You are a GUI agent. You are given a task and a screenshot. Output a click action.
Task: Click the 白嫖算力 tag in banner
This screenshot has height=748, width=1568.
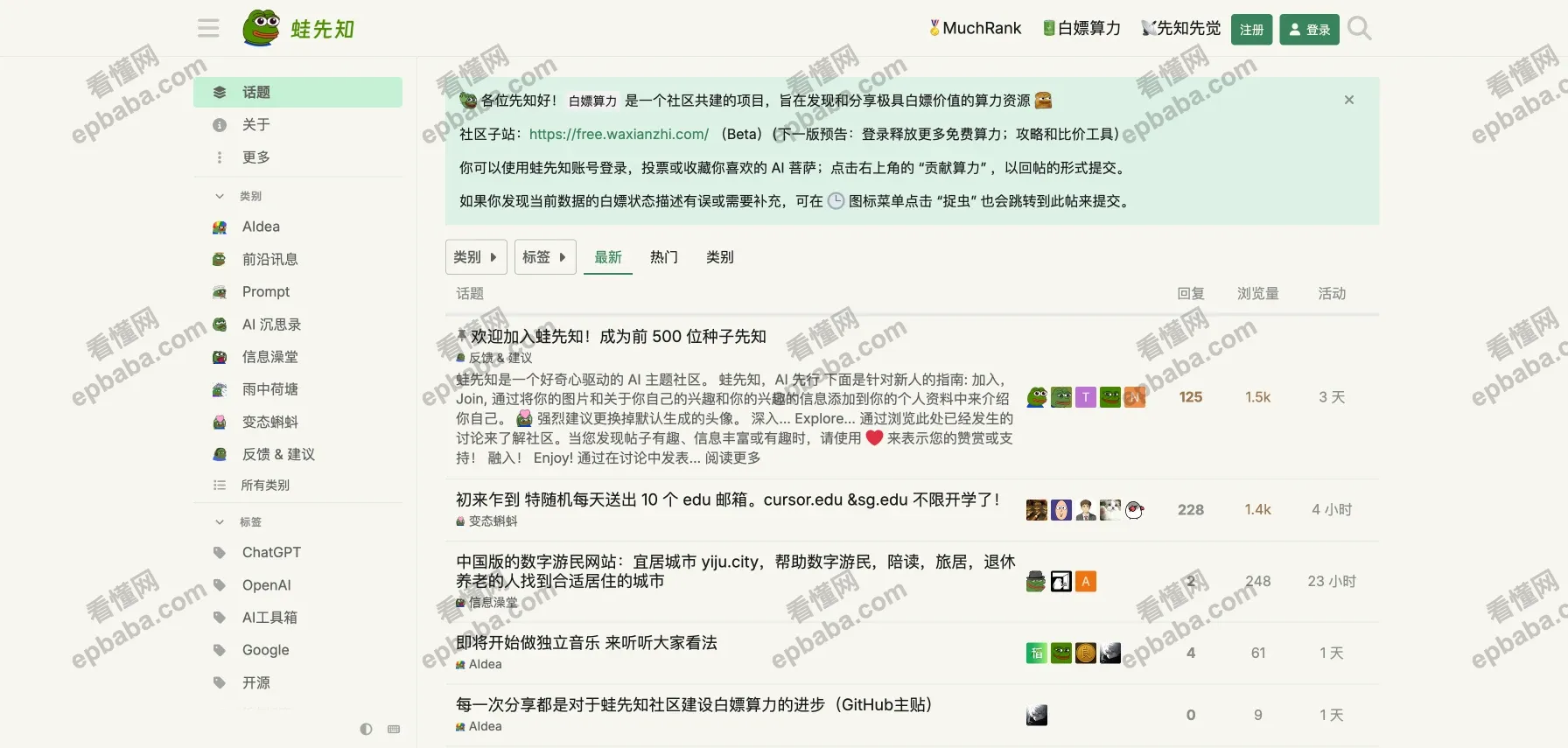point(592,101)
